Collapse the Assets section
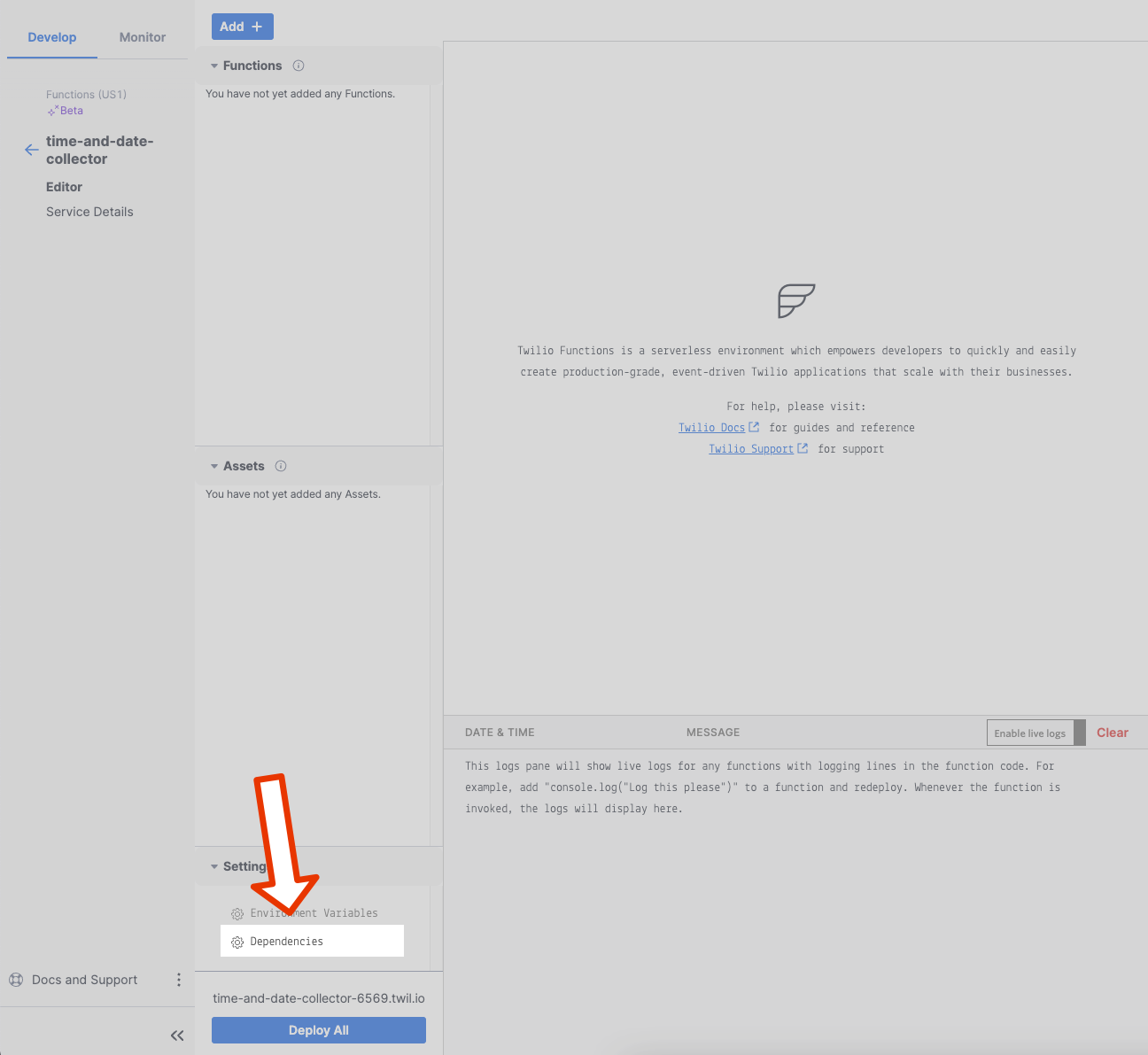 pos(214,466)
